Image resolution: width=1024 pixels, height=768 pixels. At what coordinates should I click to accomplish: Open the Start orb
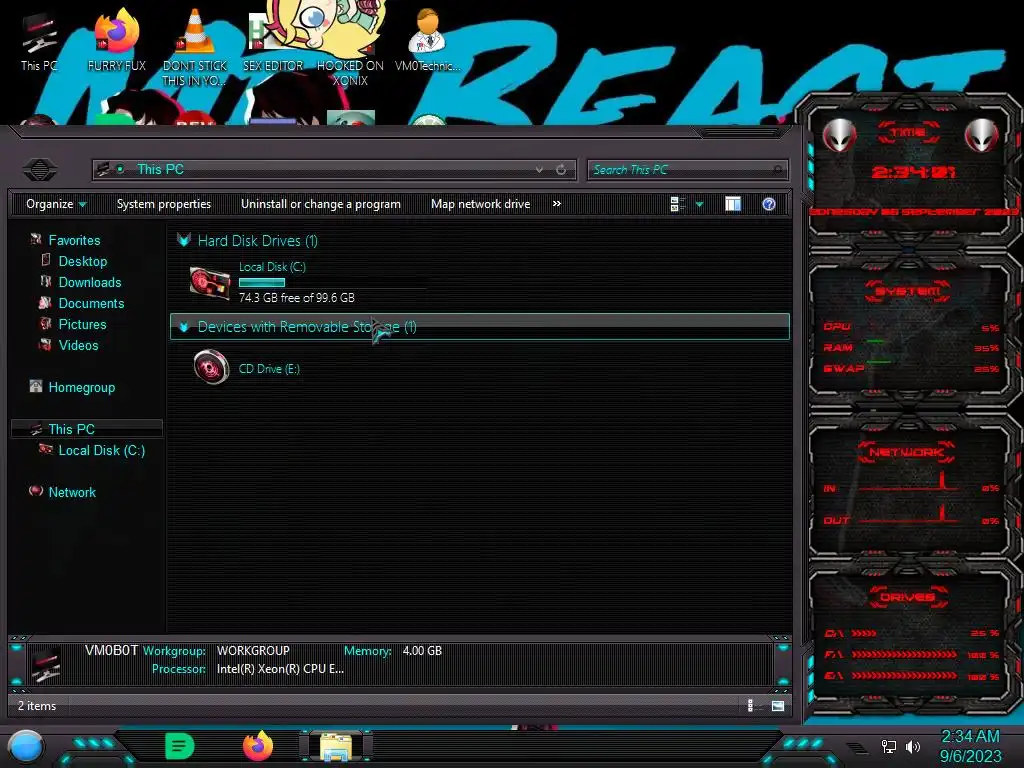(26, 746)
